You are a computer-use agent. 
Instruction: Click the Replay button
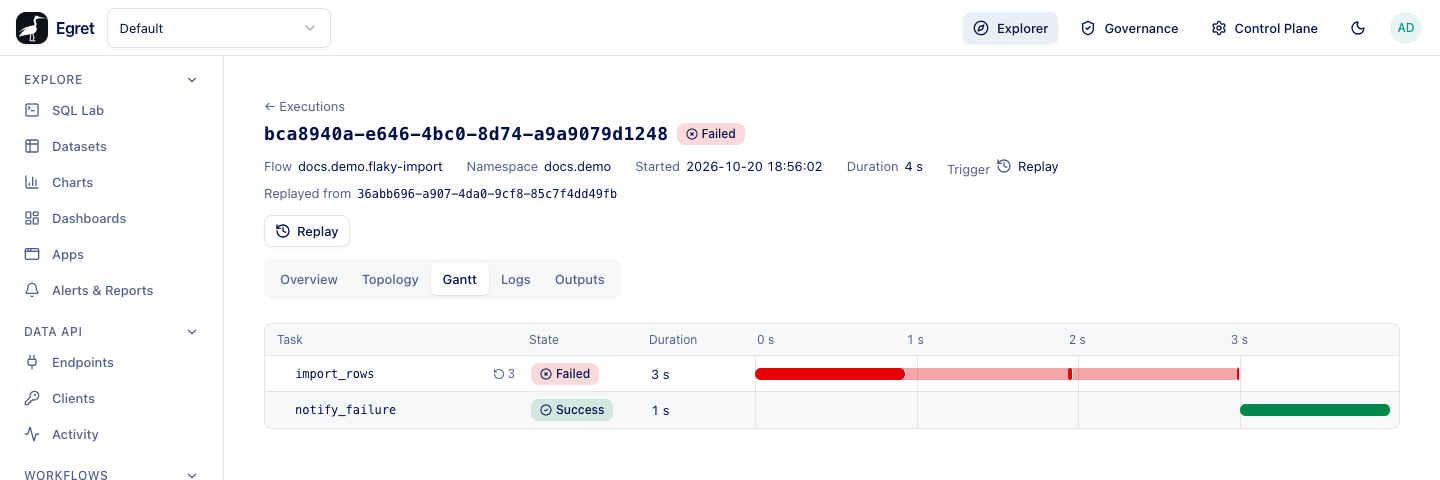(307, 231)
